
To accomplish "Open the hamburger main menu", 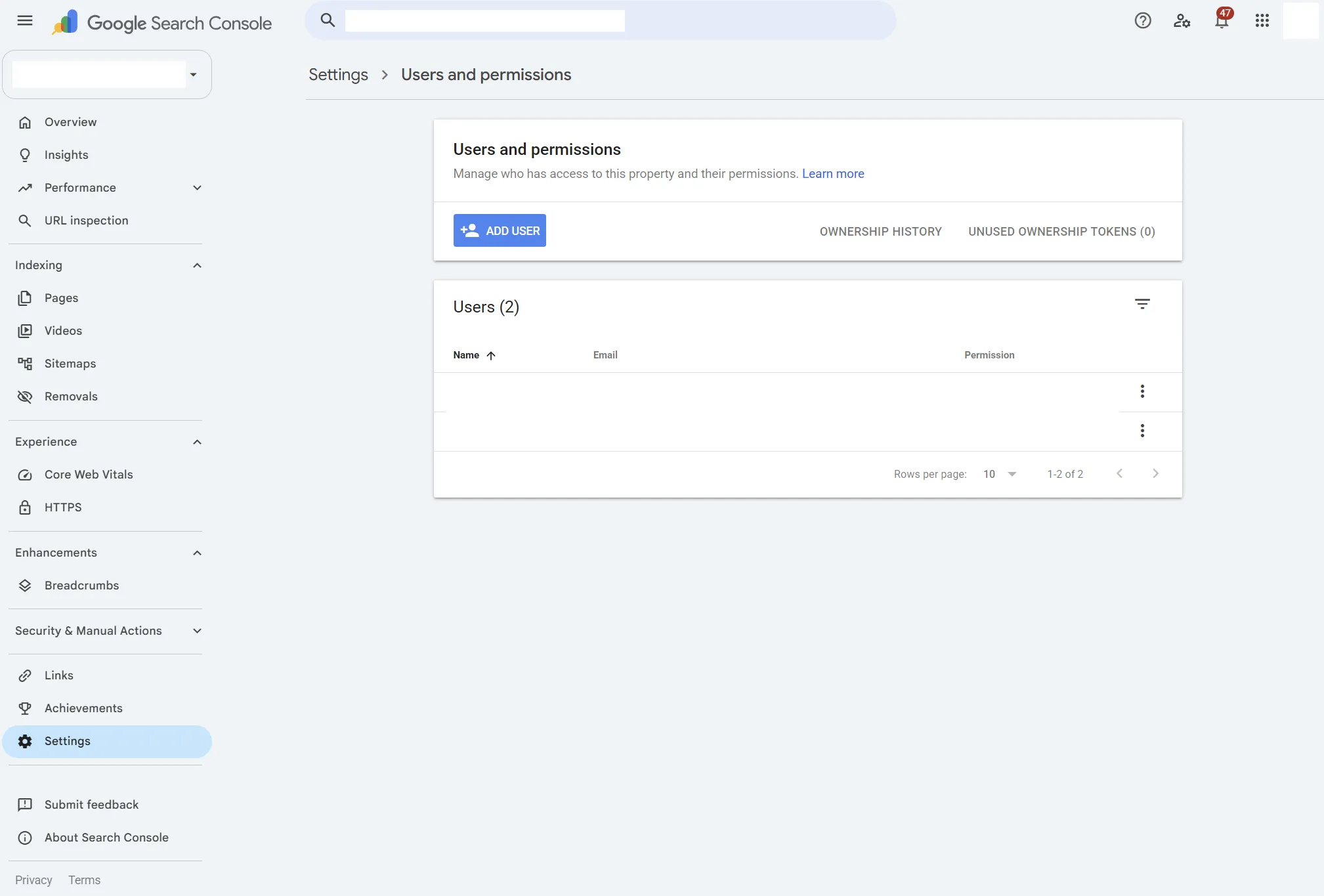I will [25, 21].
